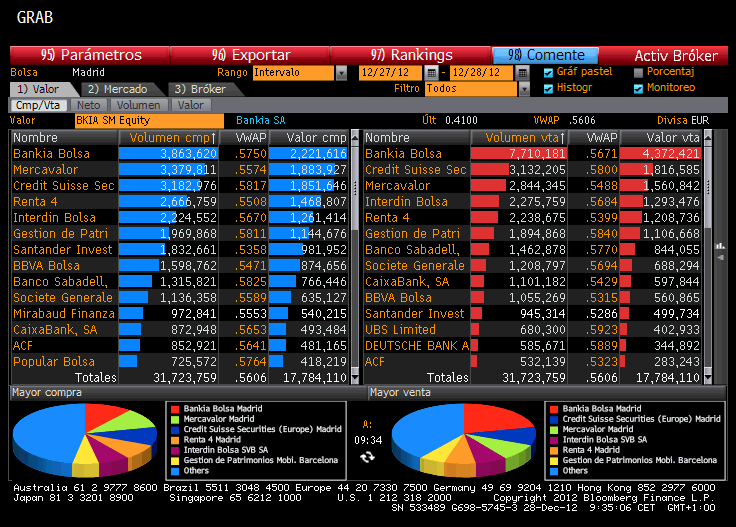Click the Intervalo range field
This screenshot has height=527, width=736.
[x=293, y=73]
